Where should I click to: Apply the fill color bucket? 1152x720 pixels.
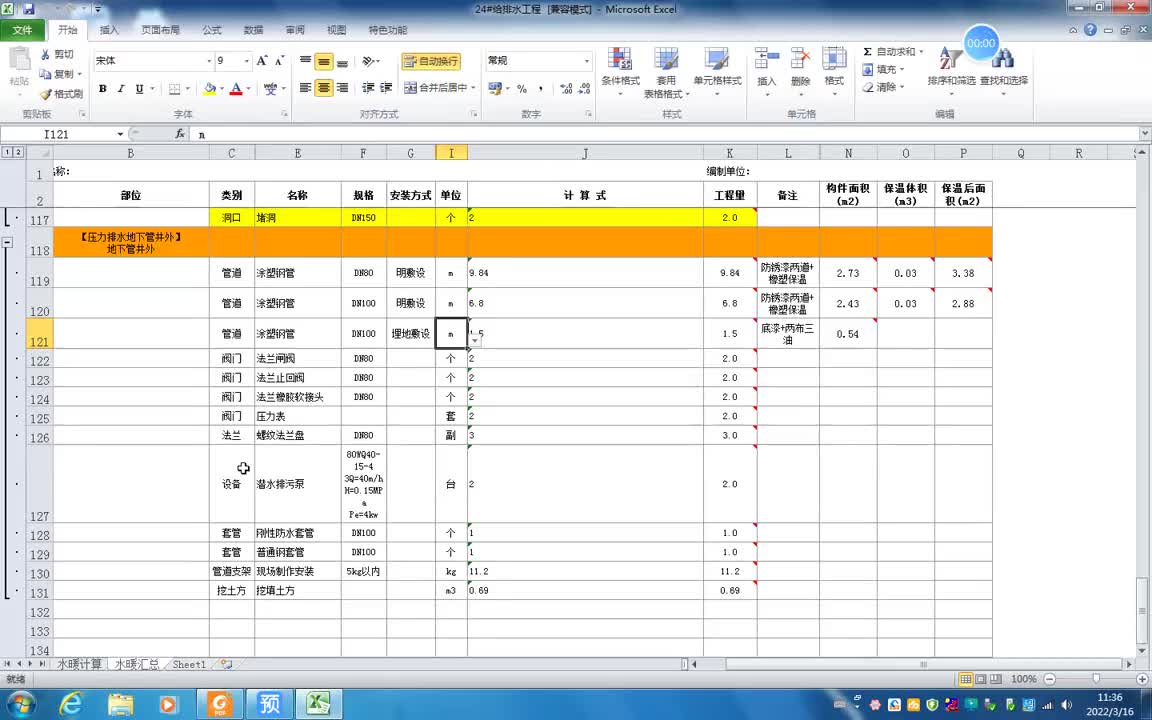click(210, 89)
